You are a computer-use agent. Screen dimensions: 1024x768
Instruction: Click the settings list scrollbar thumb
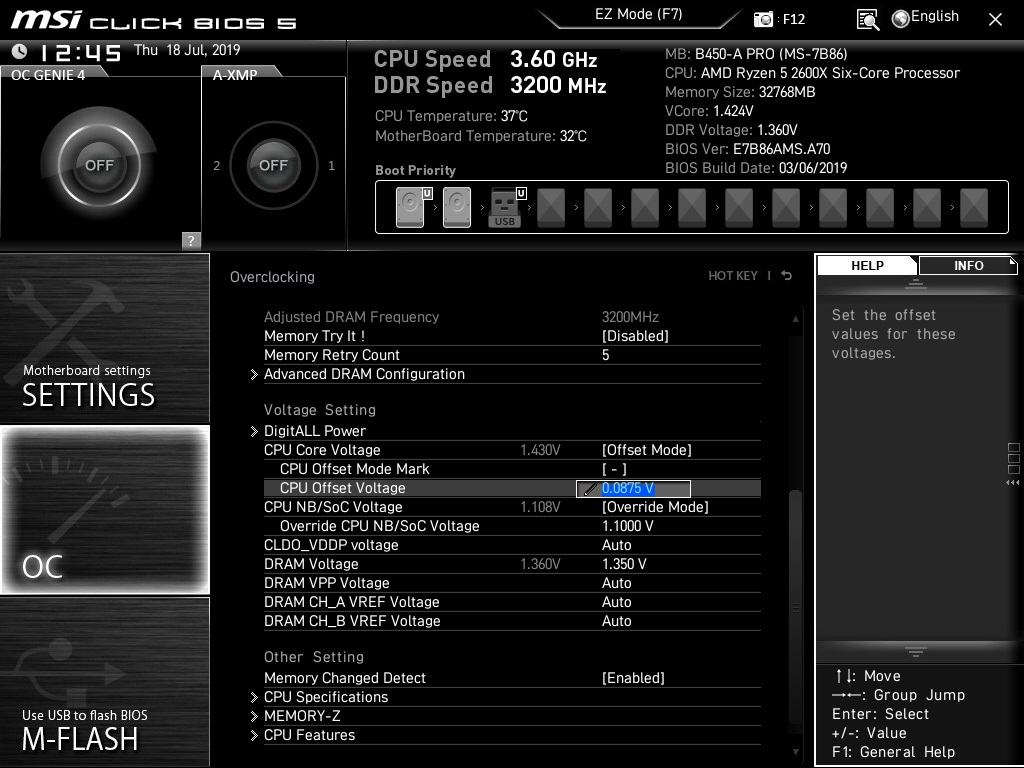[795, 607]
